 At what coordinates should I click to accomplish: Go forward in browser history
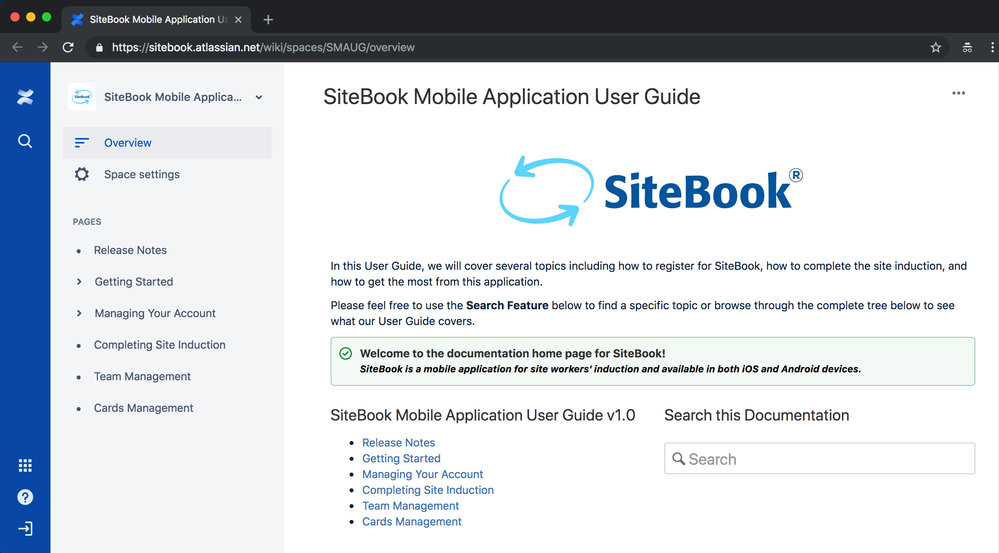coord(43,47)
